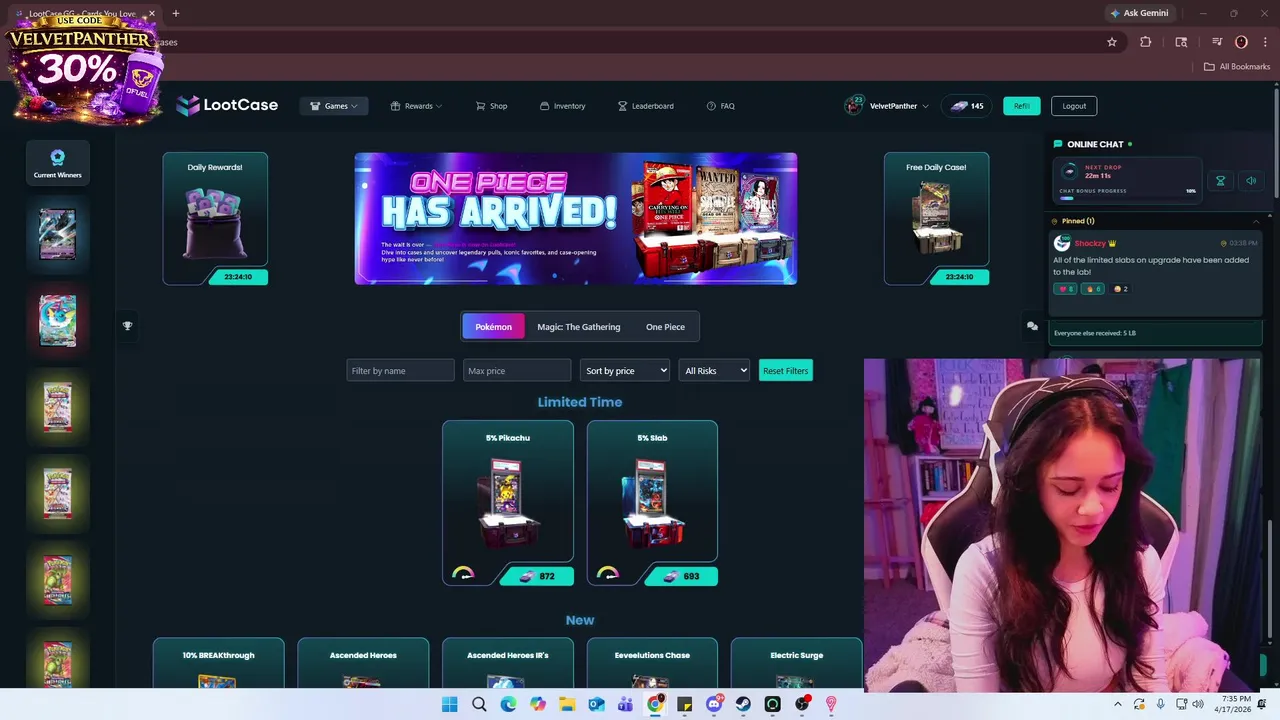Viewport: 1280px width, 720px height.
Task: Open the Windows Start menu
Action: coord(449,704)
